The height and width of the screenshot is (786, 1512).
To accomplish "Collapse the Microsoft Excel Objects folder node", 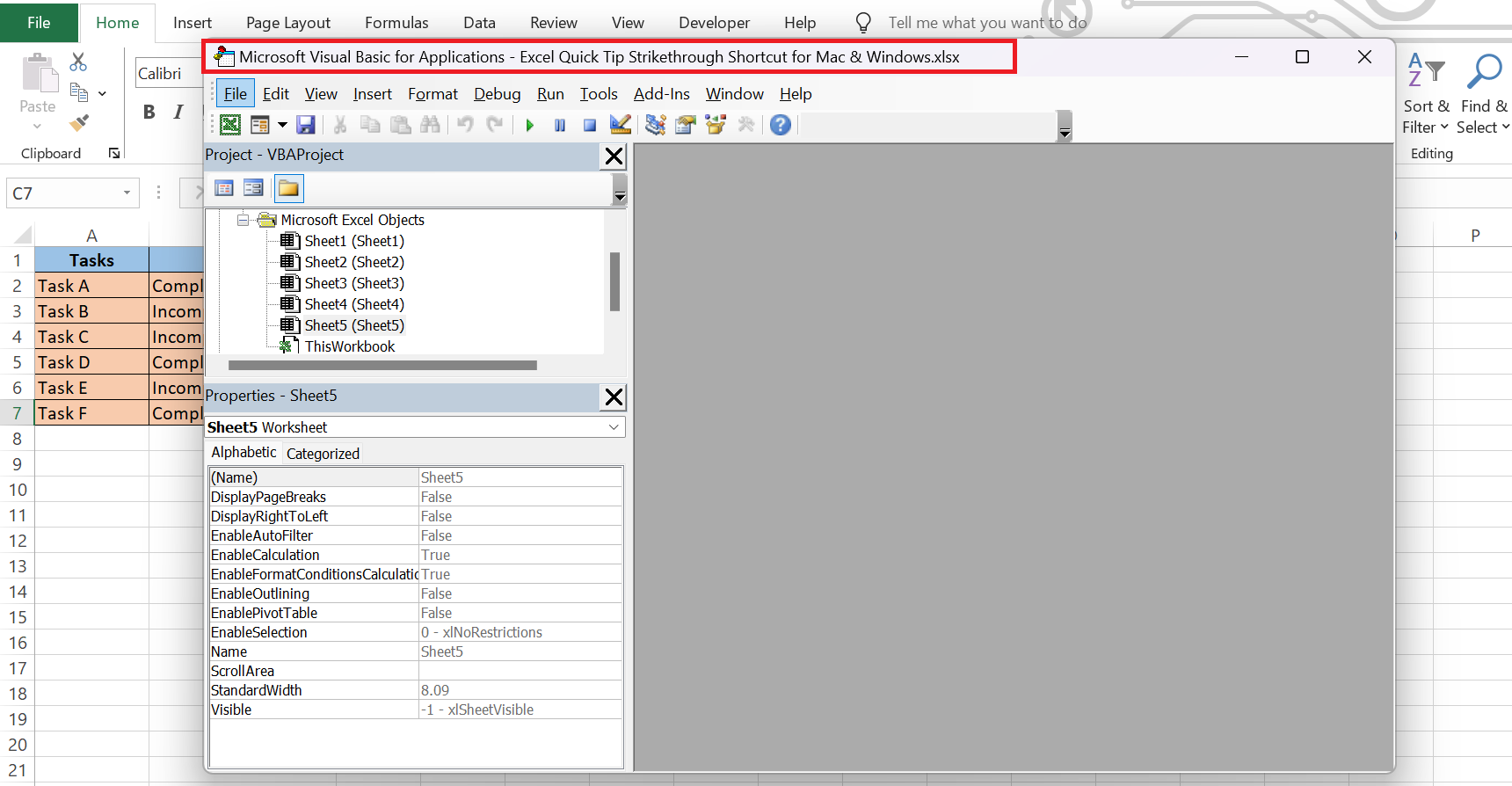I will point(243,220).
